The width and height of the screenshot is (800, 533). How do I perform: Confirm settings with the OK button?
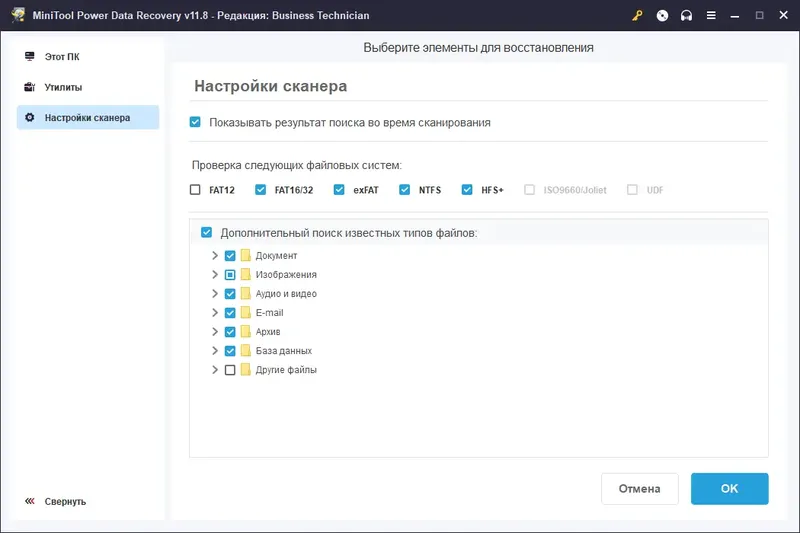pos(730,489)
